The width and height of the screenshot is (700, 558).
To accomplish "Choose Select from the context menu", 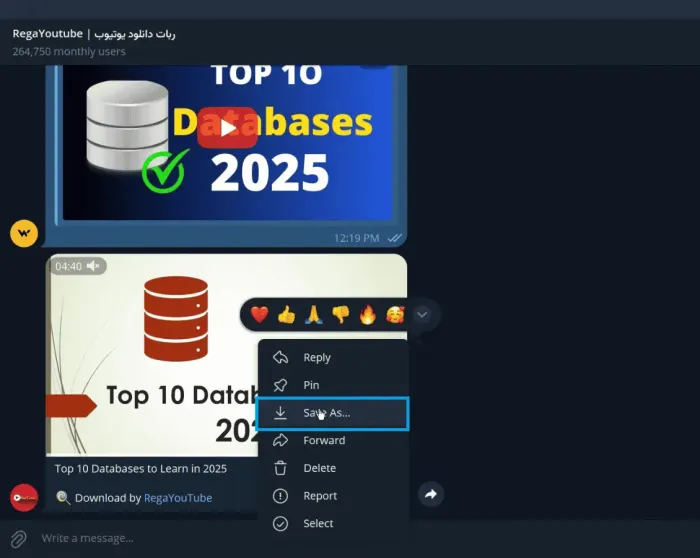I will pos(333,524).
